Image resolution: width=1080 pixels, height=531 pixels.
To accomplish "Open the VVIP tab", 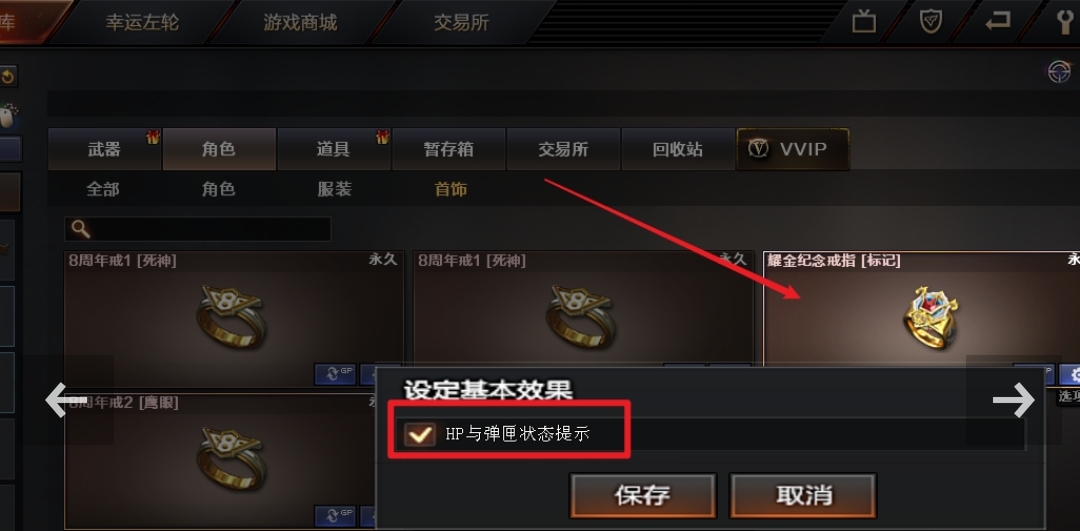I will 793,149.
